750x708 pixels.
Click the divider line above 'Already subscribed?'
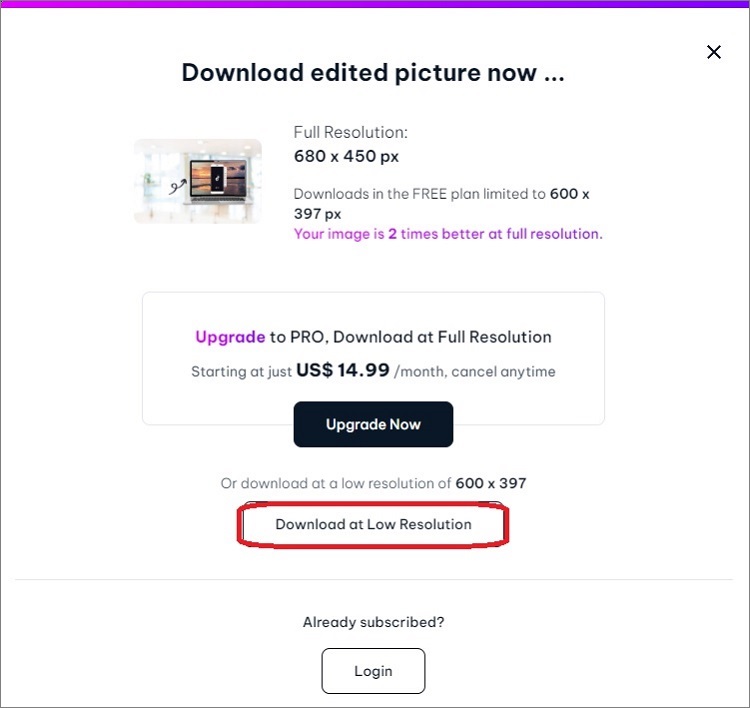373,579
